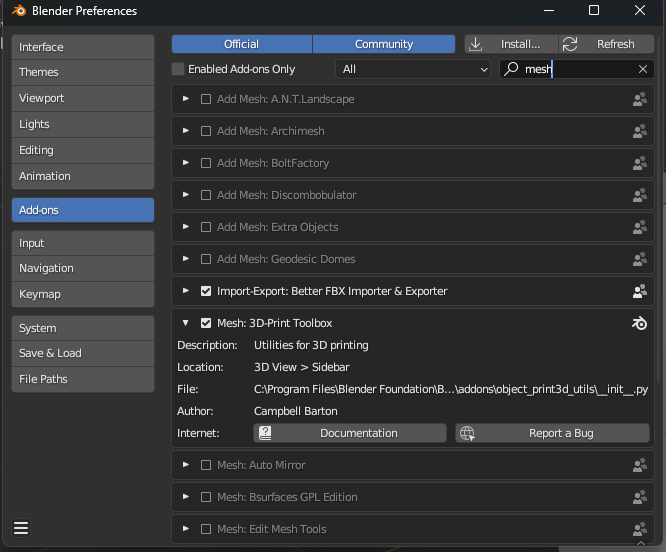Go to Input preferences
666x552 pixels.
coord(83,243)
